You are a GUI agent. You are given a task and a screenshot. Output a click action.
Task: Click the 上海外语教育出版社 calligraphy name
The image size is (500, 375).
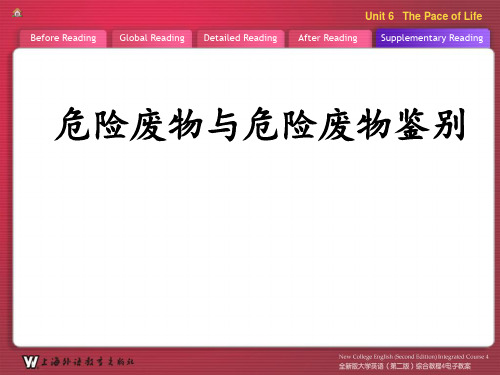pos(87,362)
